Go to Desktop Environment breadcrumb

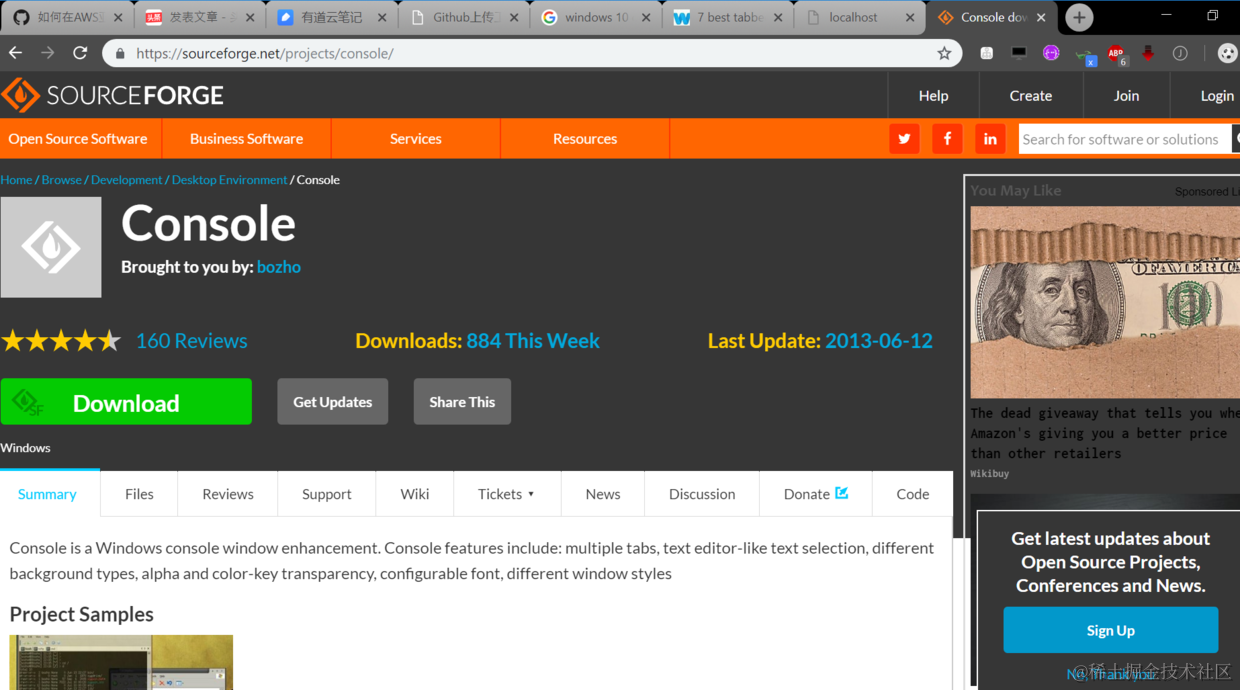[x=230, y=180]
